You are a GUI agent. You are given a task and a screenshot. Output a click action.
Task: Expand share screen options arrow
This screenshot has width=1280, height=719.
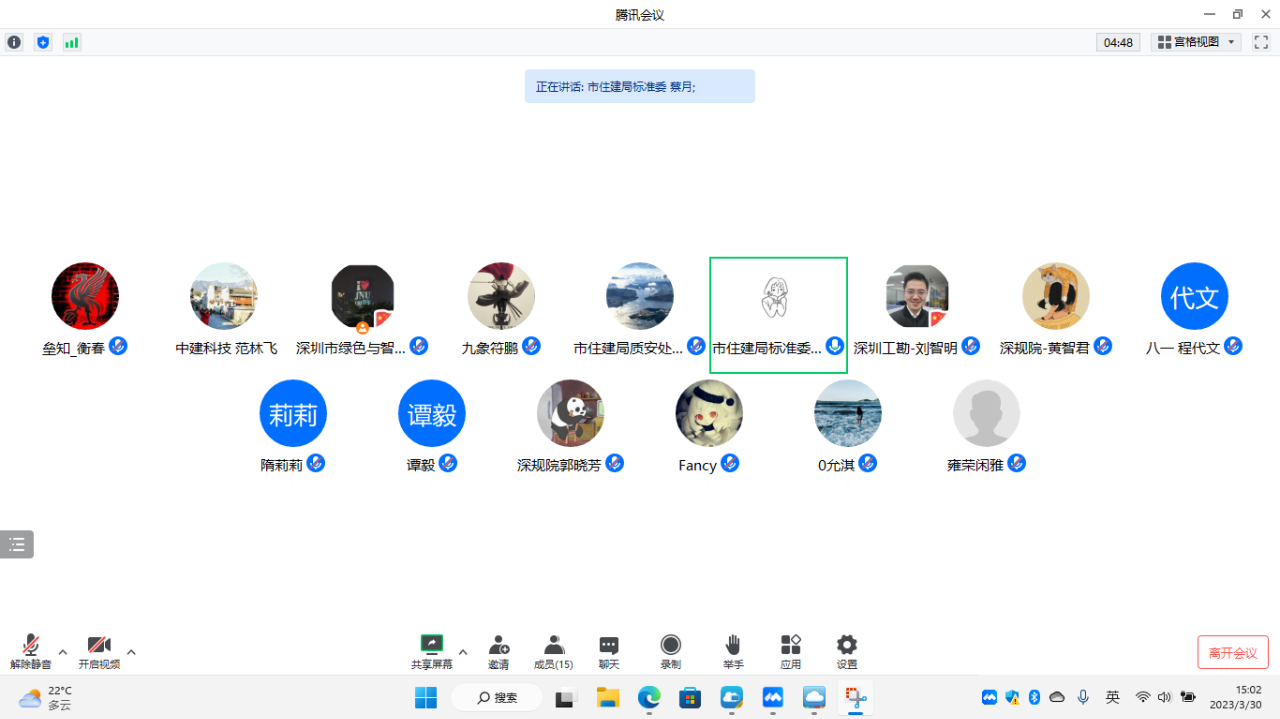pos(463,652)
